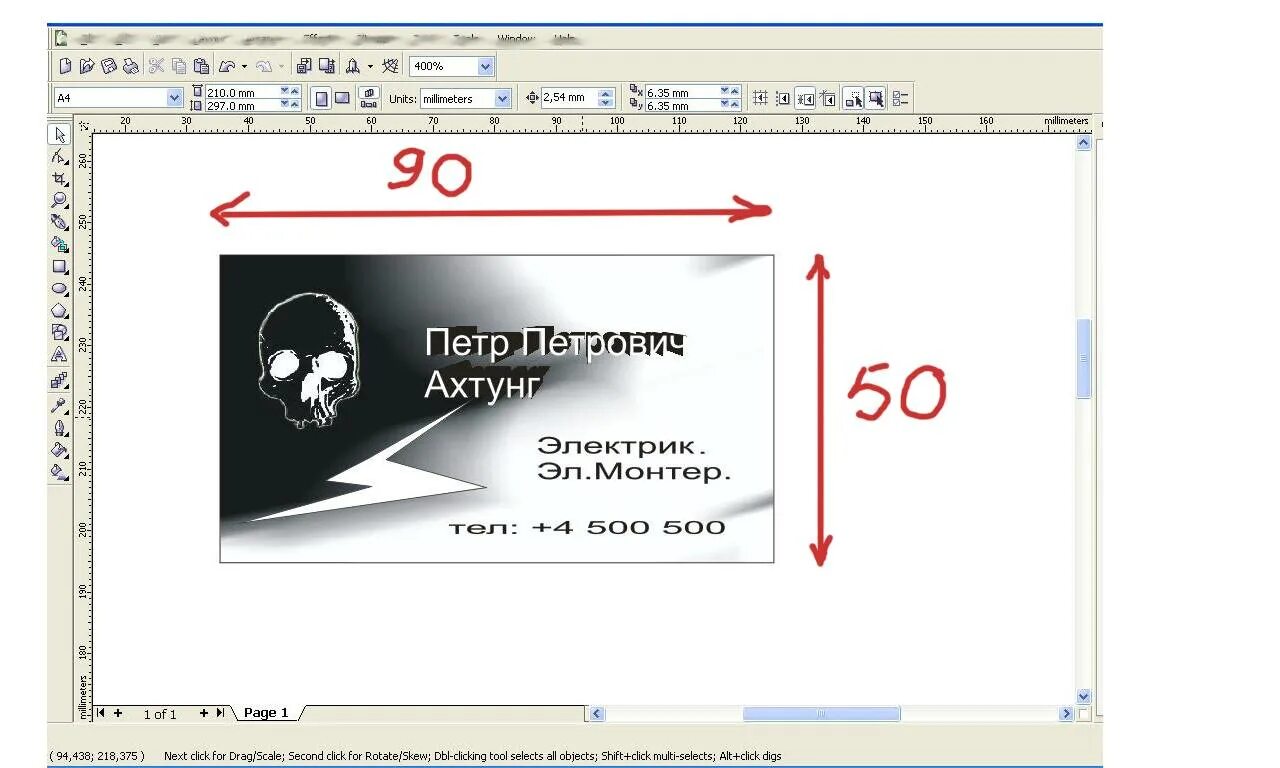Add page before current (left plus)
The width and height of the screenshot is (1280, 768).
pyautogui.click(x=118, y=713)
